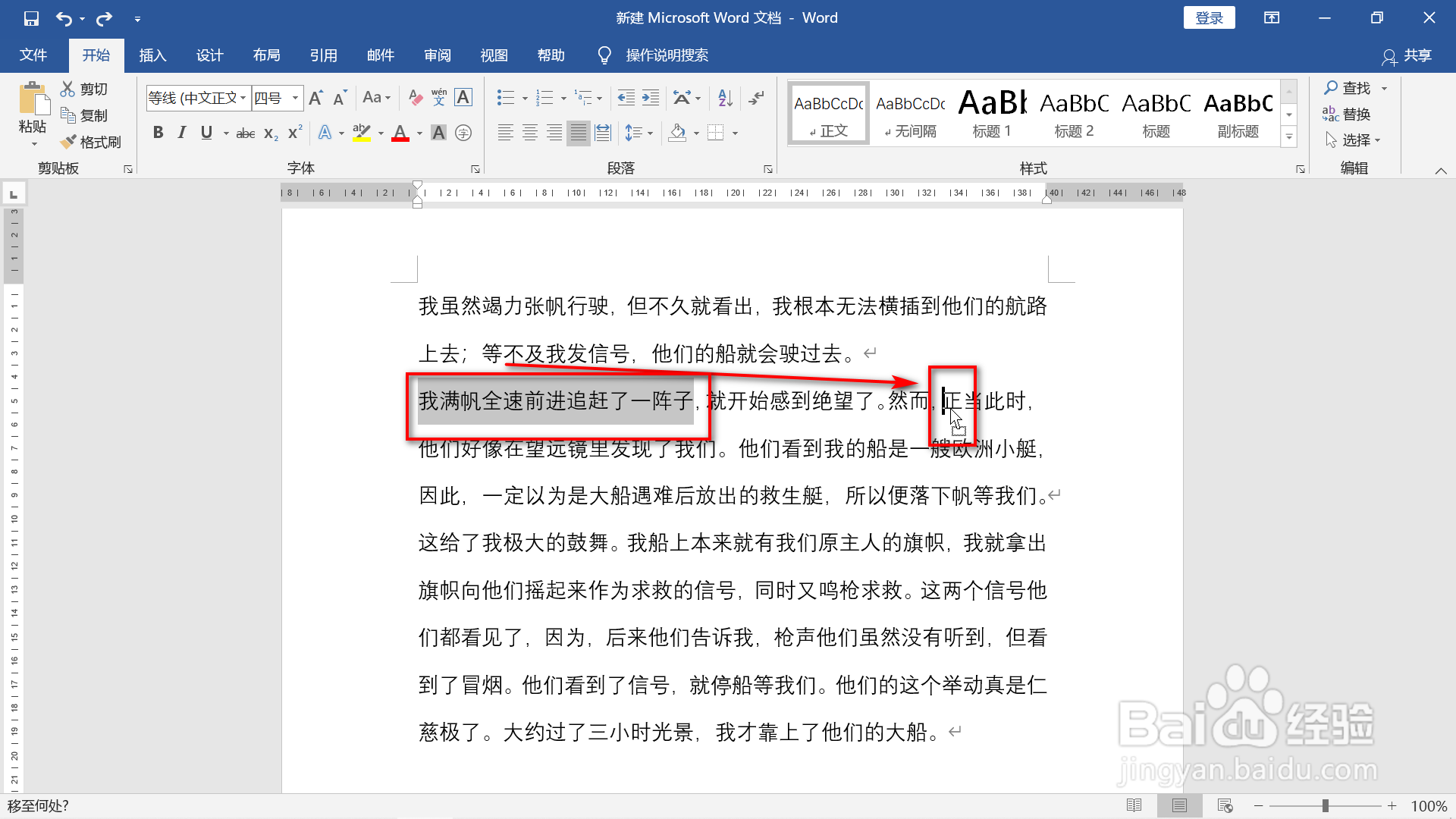Apply underline to selected text
Viewport: 1456px width, 819px height.
coord(206,133)
